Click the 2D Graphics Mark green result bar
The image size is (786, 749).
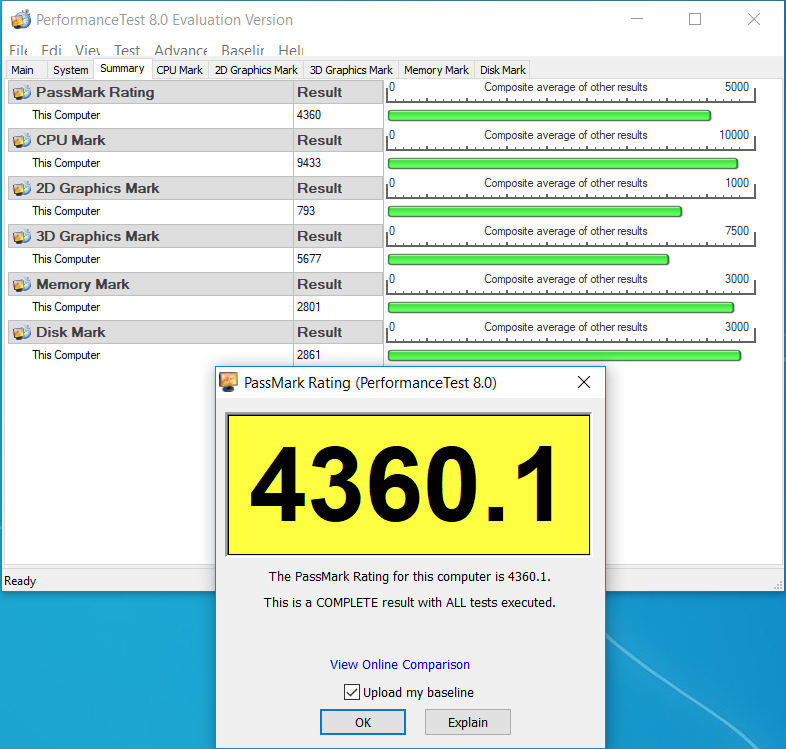tap(535, 212)
